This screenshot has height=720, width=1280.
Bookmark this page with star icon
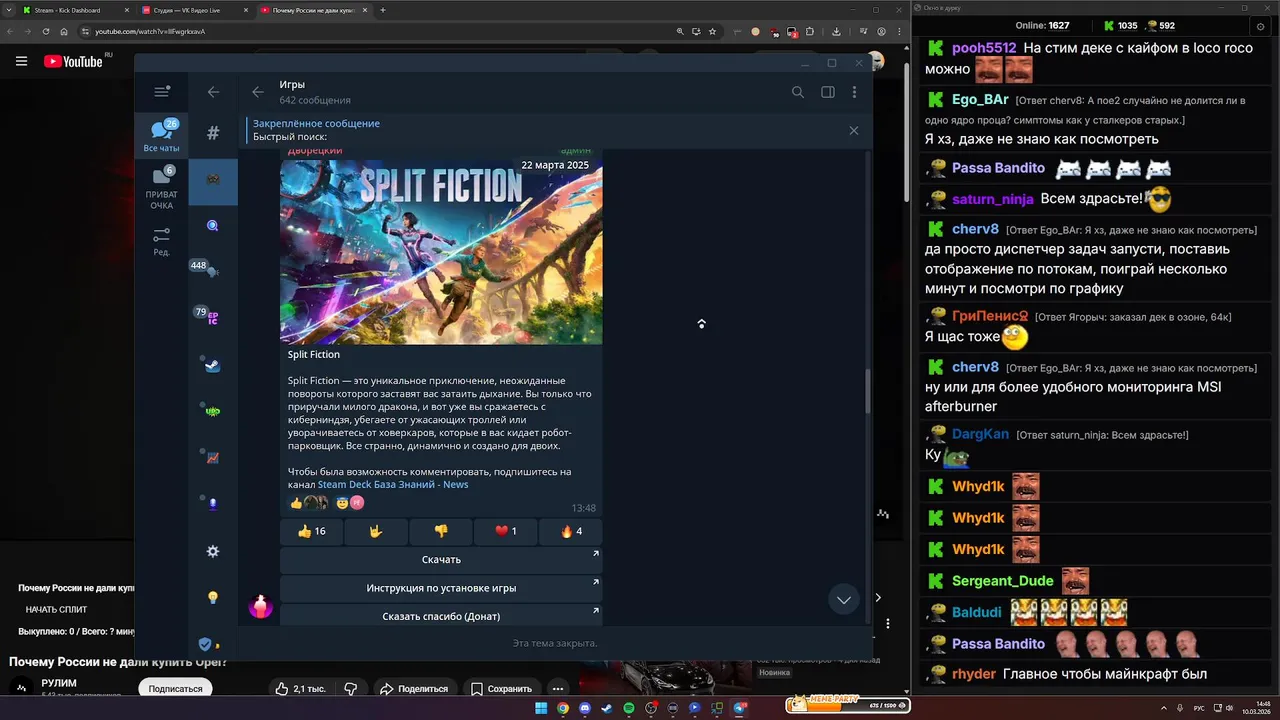[712, 31]
